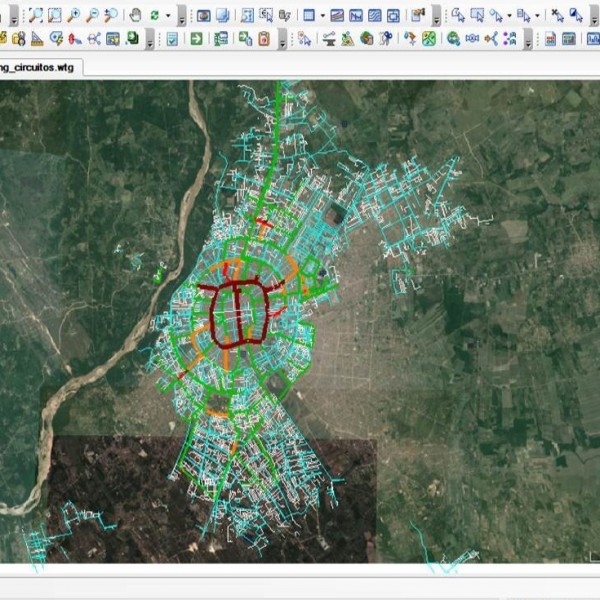Launch the Skelebrator bone-and-scissors icon
Image resolution: width=600 pixels, height=600 pixels.
(386, 39)
